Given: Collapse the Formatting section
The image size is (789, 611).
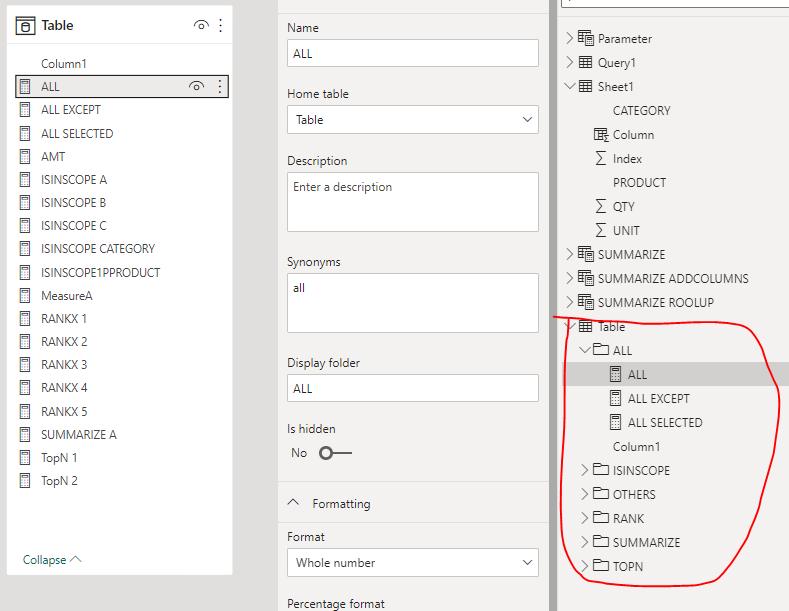Looking at the screenshot, I should 295,503.
